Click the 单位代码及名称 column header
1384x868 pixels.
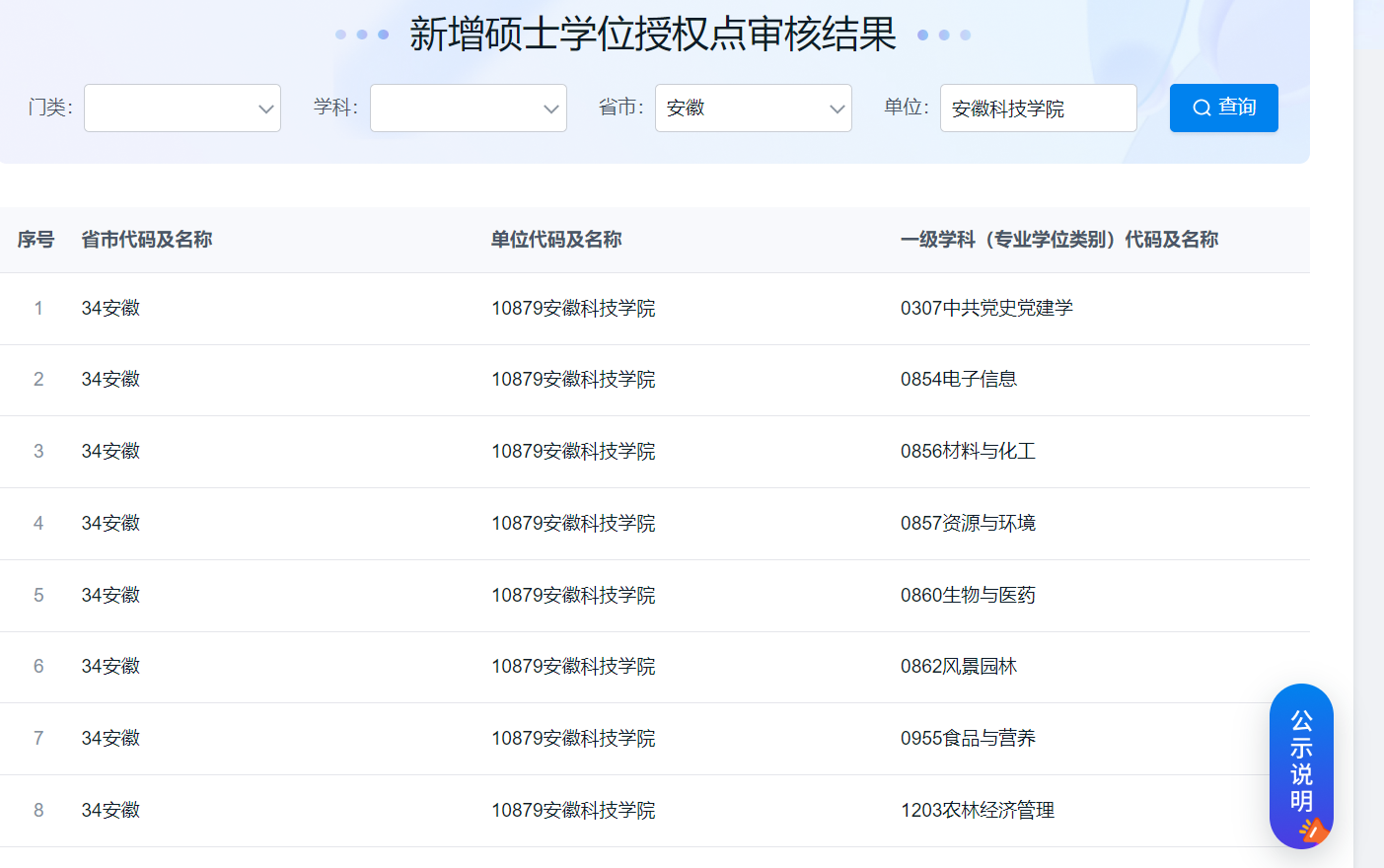tap(556, 240)
